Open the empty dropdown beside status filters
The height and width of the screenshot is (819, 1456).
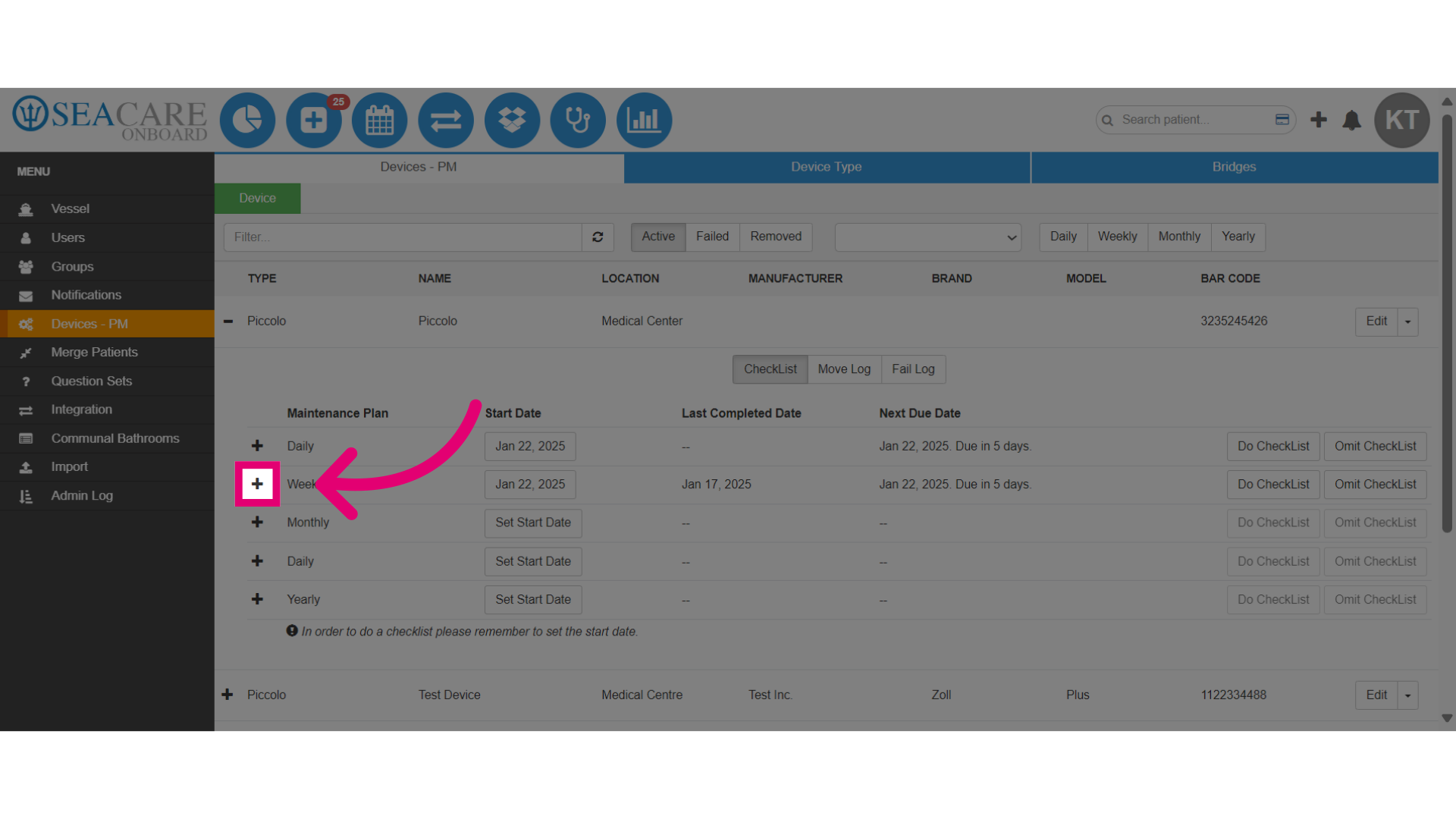point(928,237)
